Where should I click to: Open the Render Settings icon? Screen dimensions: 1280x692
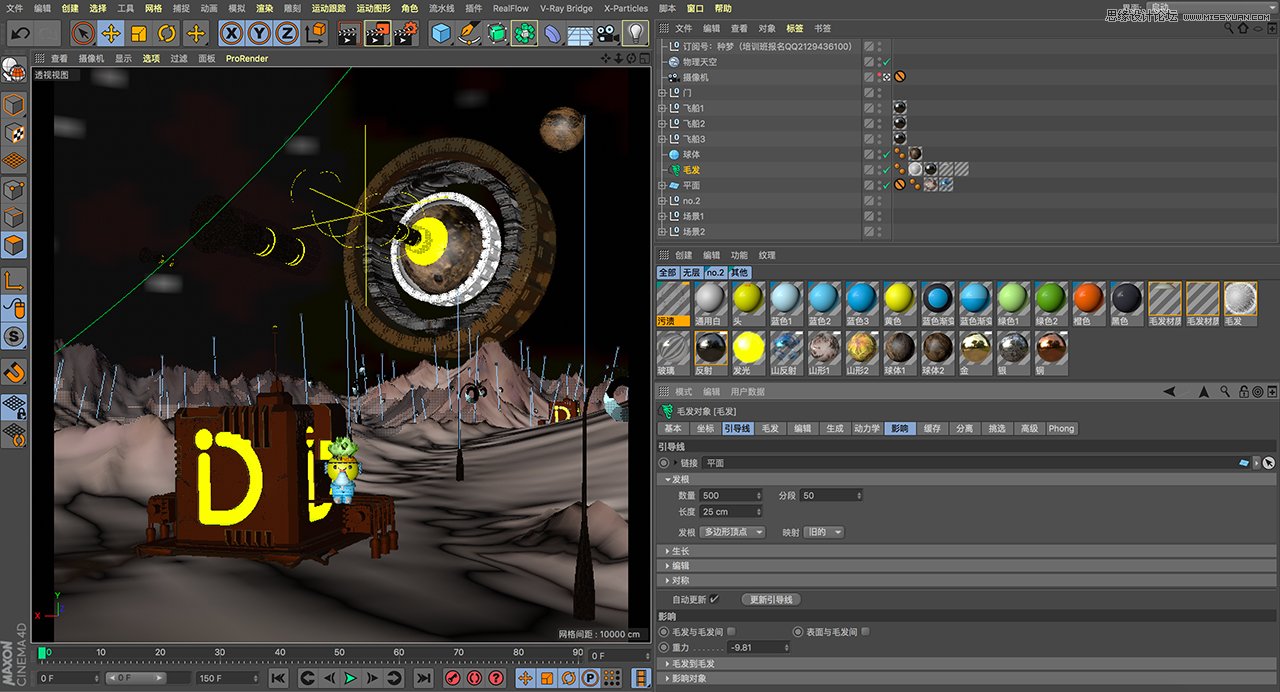(x=402, y=32)
